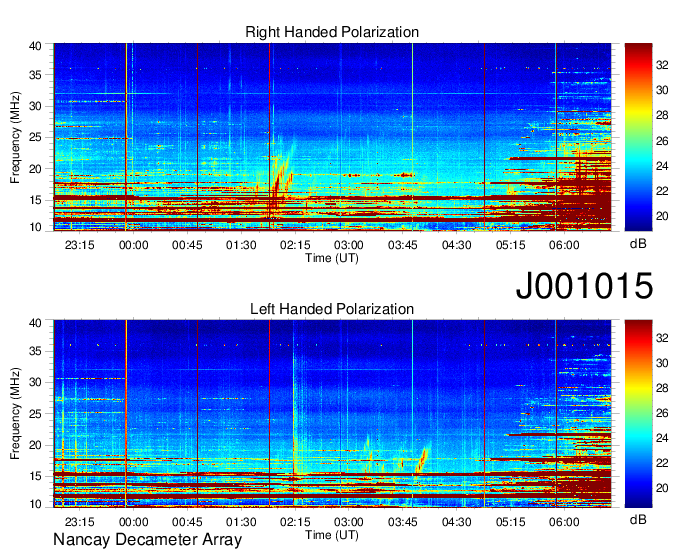Viewport: 680px width, 552px height.
Task: Click the 00:00 time tick under Right Handed plot
Action: pos(134,245)
